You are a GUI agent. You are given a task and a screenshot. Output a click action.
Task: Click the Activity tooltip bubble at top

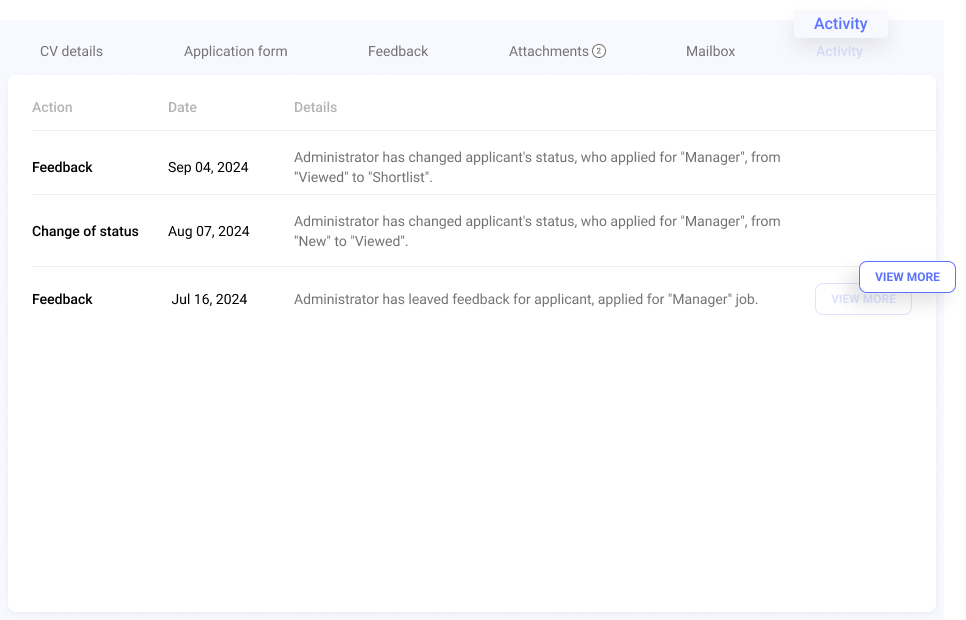(x=840, y=23)
